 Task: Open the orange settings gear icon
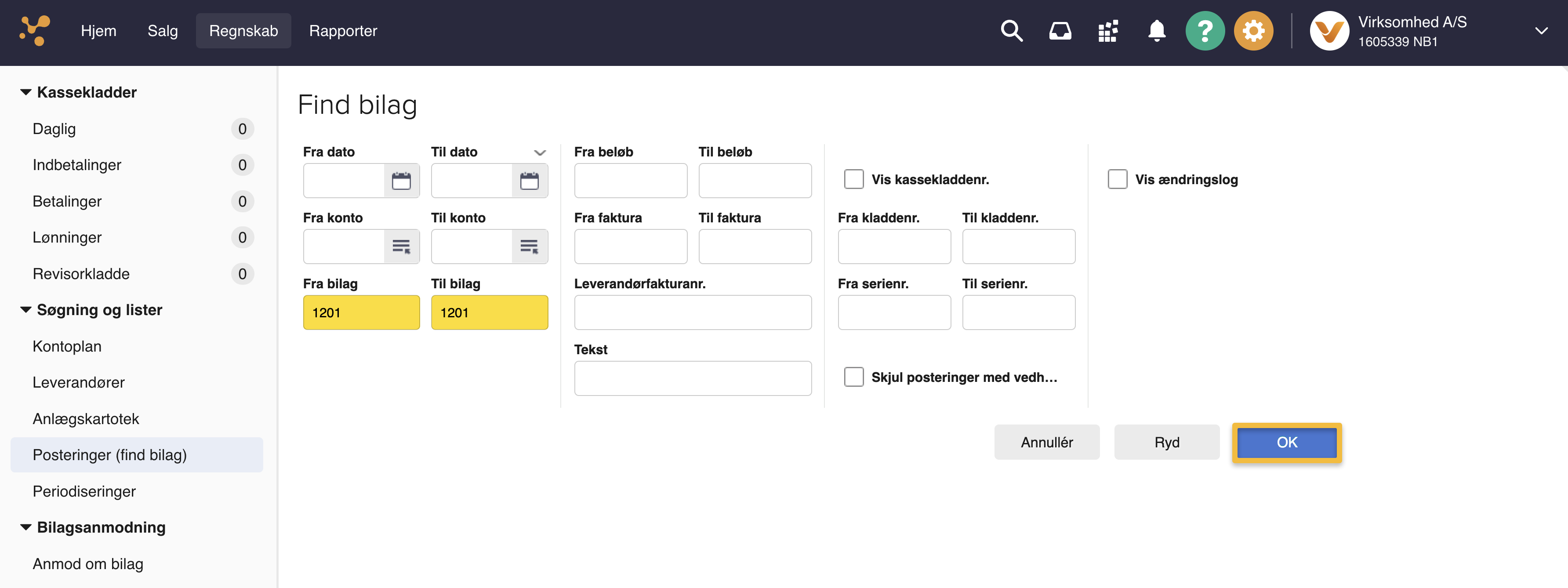(x=1253, y=30)
